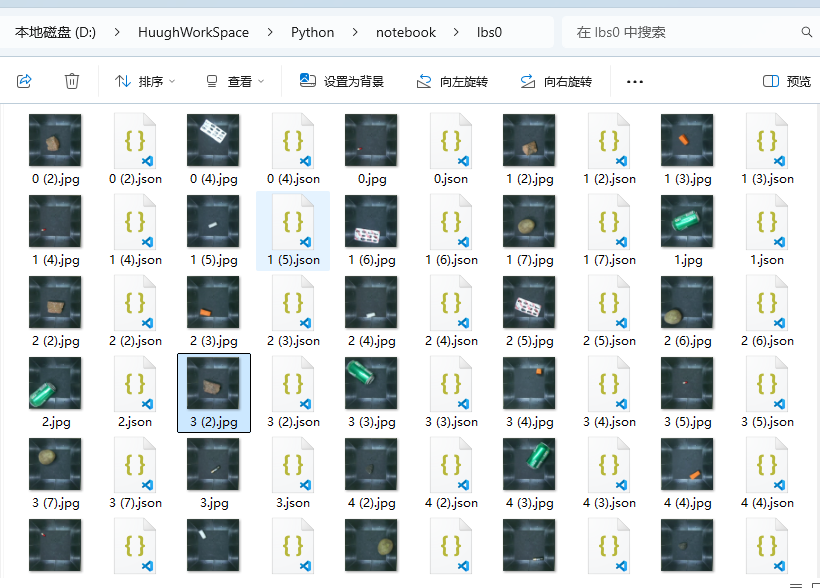820x588 pixels.
Task: Select the 3 (2).jpg thumbnail
Action: (213, 384)
